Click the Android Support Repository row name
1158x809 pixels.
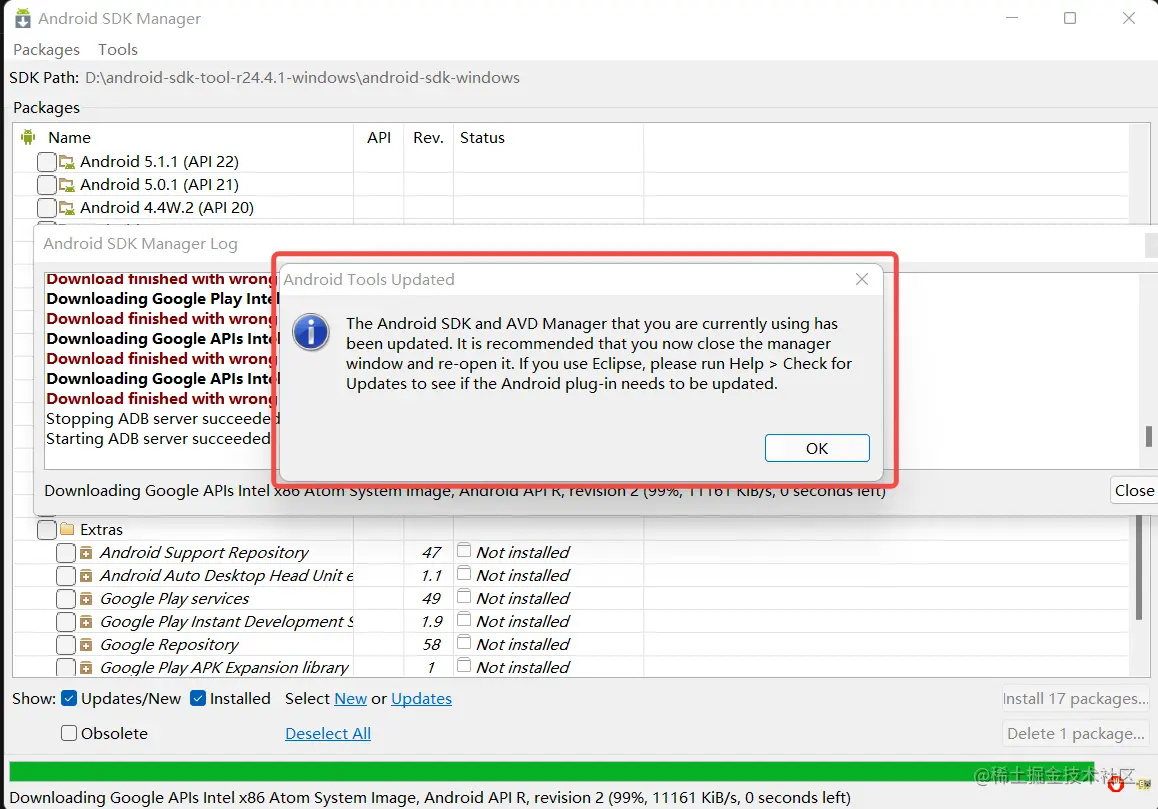coord(205,553)
